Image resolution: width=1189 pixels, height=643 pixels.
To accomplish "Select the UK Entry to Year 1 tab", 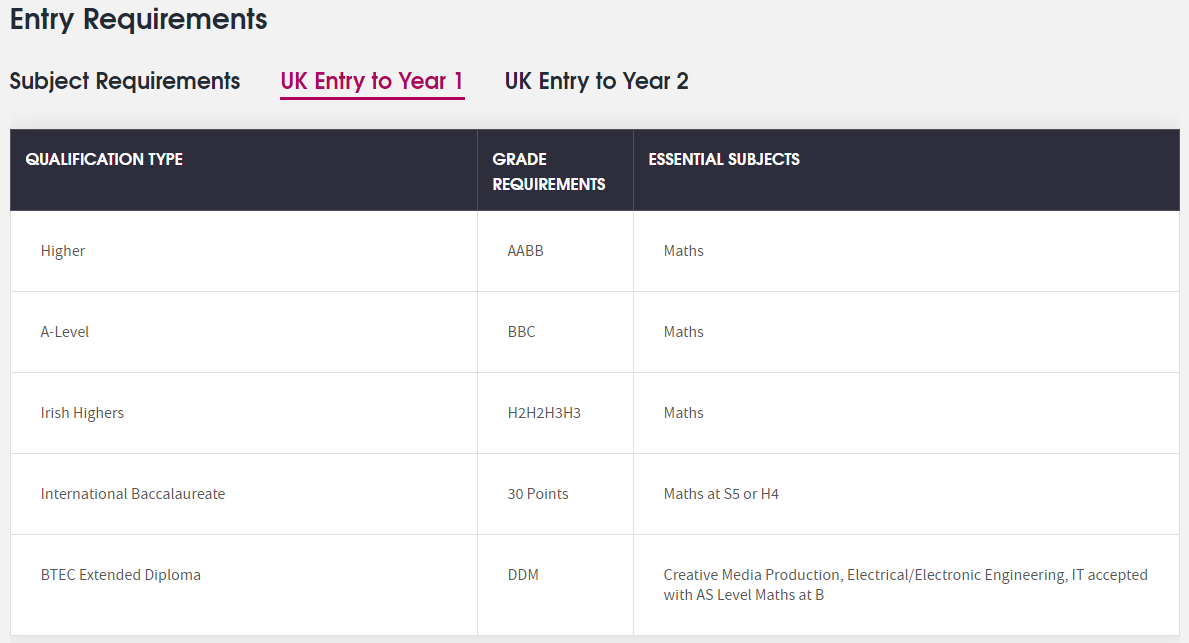I will [372, 81].
